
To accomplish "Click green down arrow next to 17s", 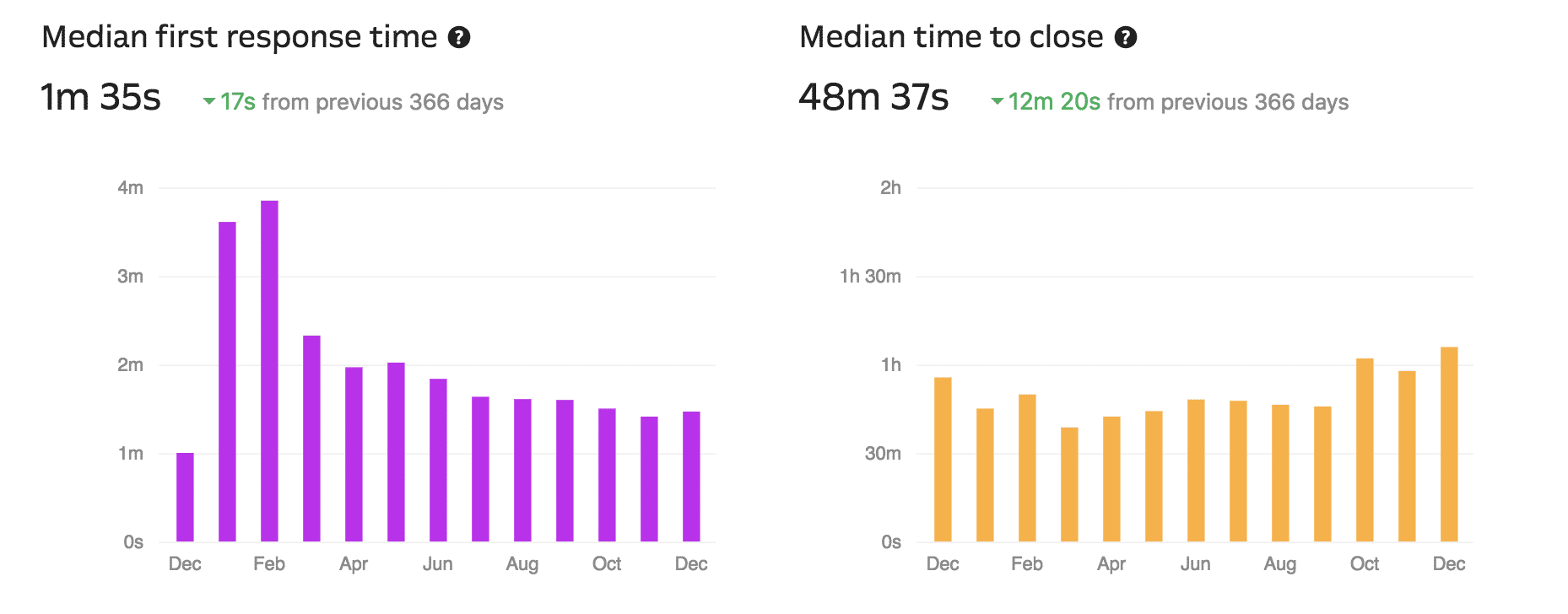I will click(x=208, y=102).
